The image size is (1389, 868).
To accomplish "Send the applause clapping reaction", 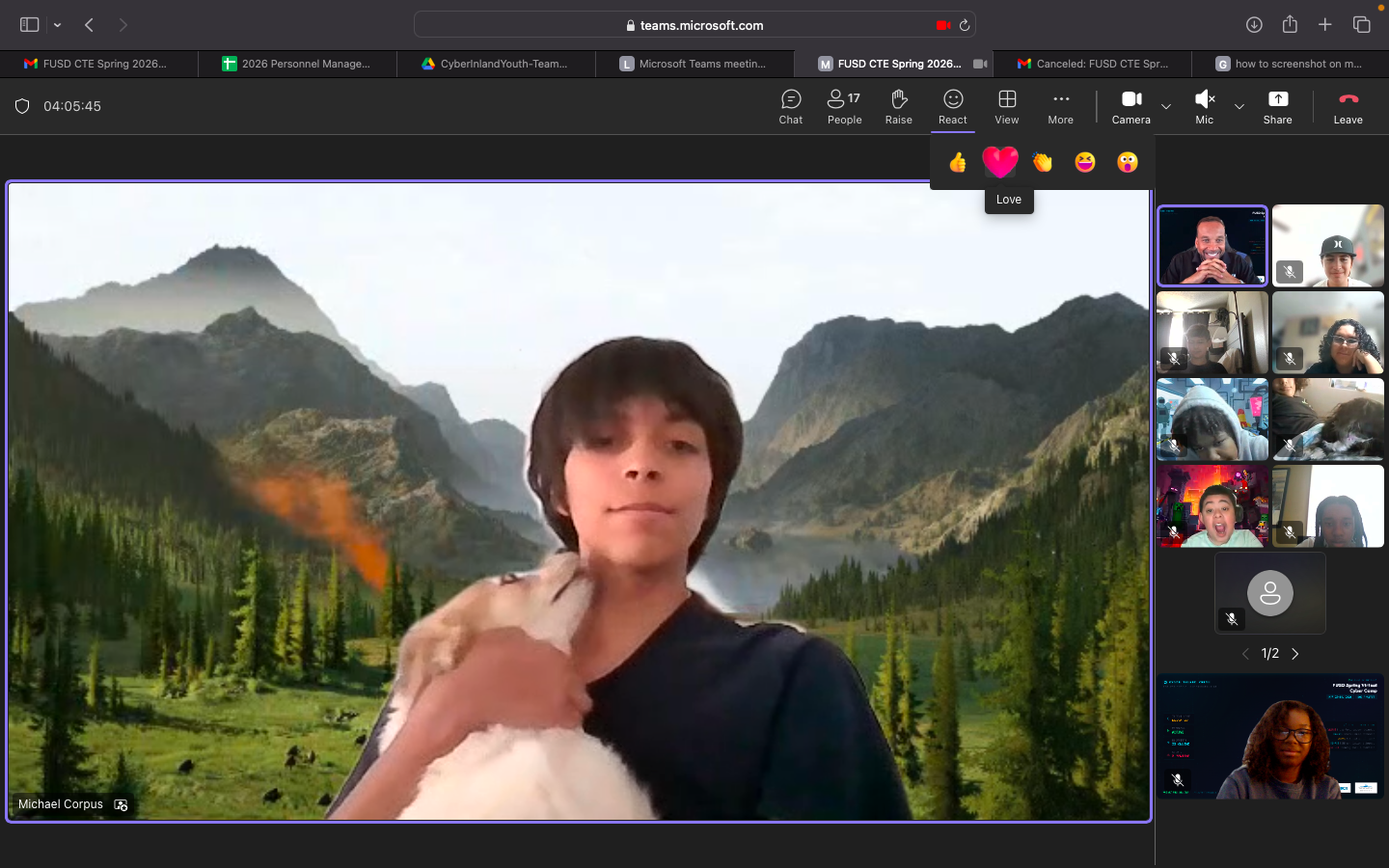I will pyautogui.click(x=1043, y=162).
